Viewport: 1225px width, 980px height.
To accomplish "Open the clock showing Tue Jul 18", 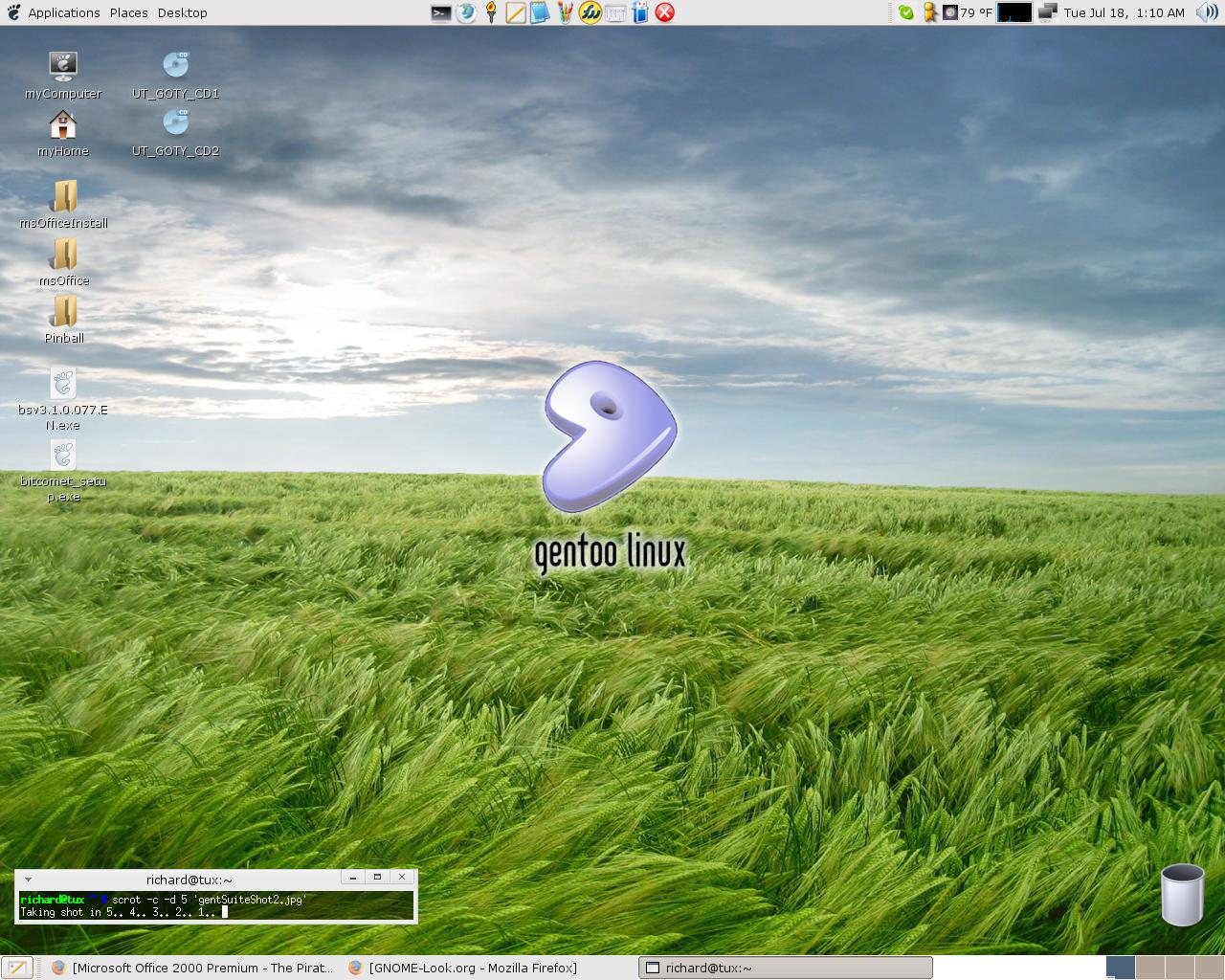I will pyautogui.click(x=1124, y=12).
